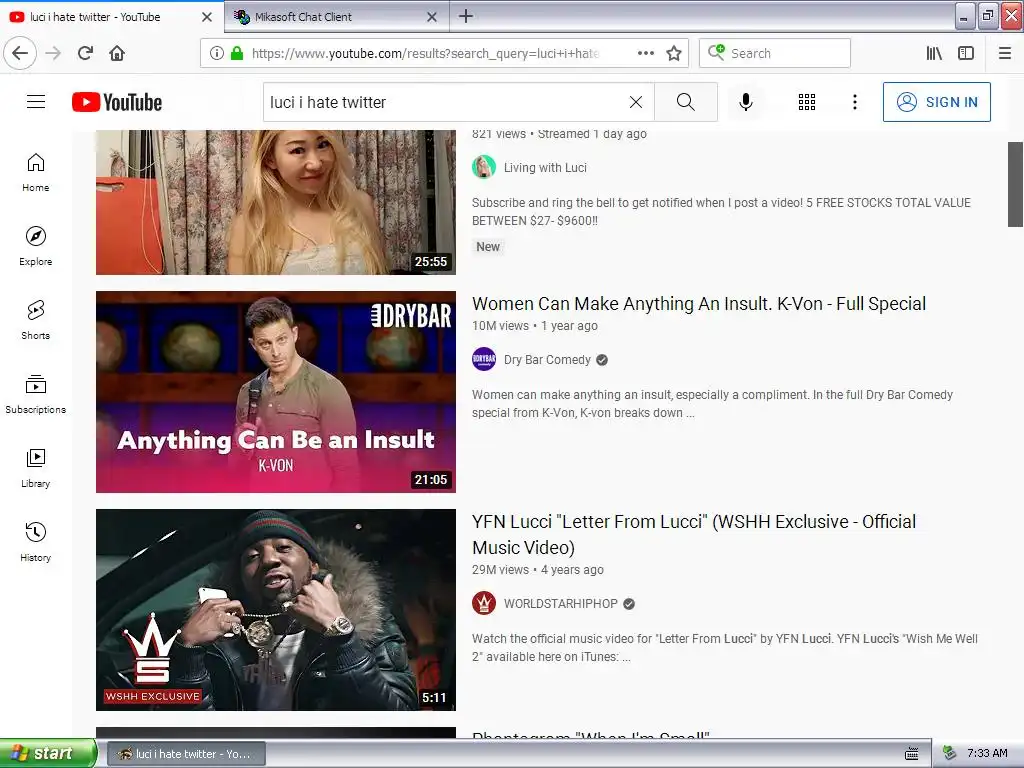
Task: Open History in sidebar
Action: click(36, 542)
